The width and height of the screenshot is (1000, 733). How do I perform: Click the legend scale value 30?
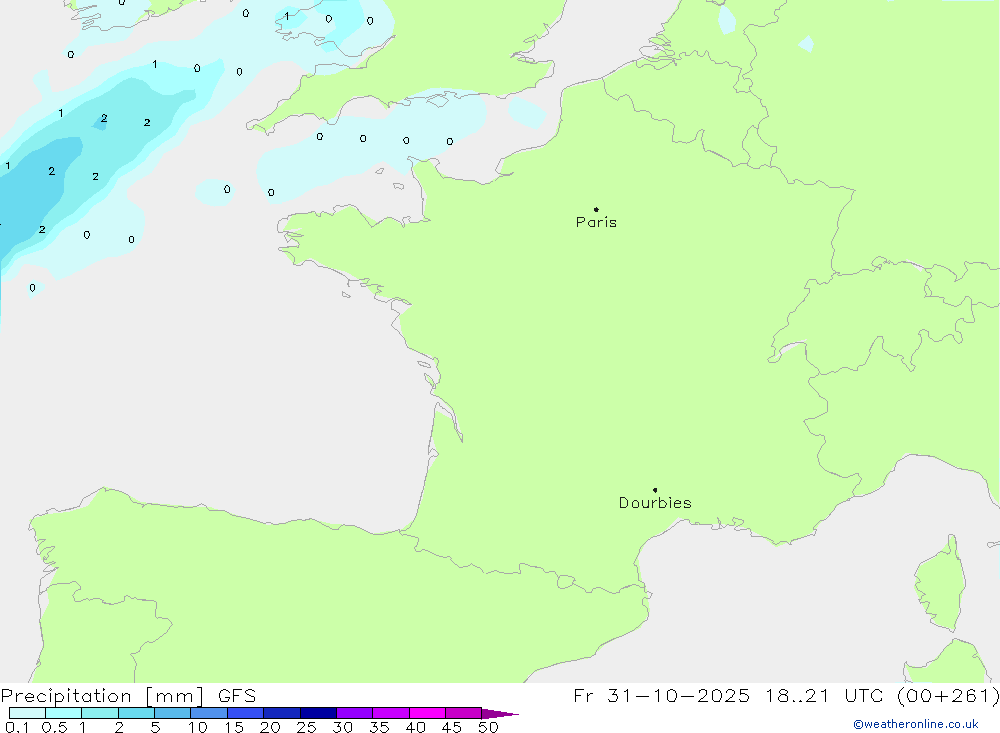pos(342,727)
